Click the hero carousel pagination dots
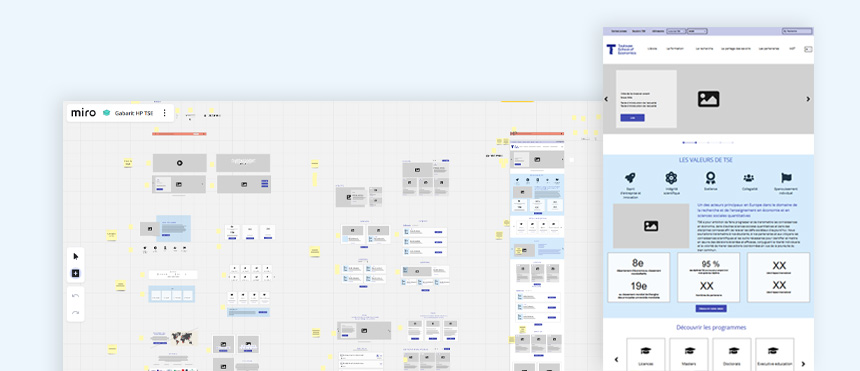This screenshot has width=860, height=371. pos(708,143)
